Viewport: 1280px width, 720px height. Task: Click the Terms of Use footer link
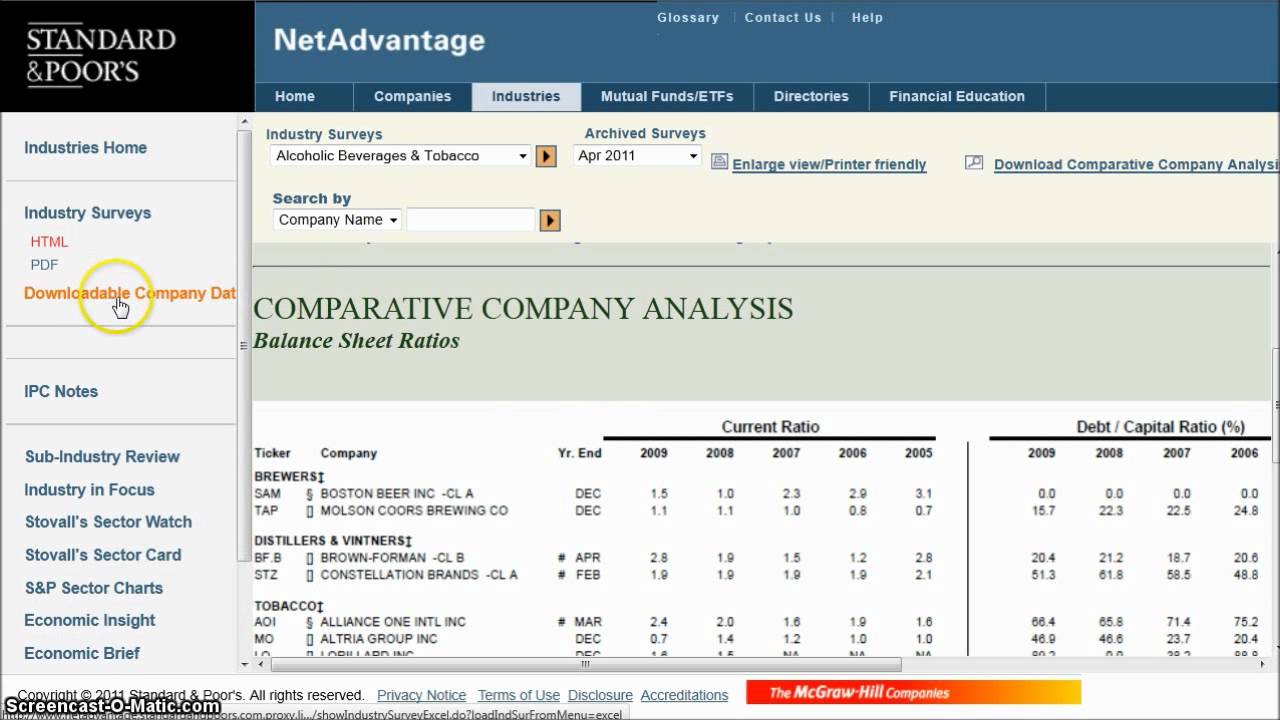(518, 695)
